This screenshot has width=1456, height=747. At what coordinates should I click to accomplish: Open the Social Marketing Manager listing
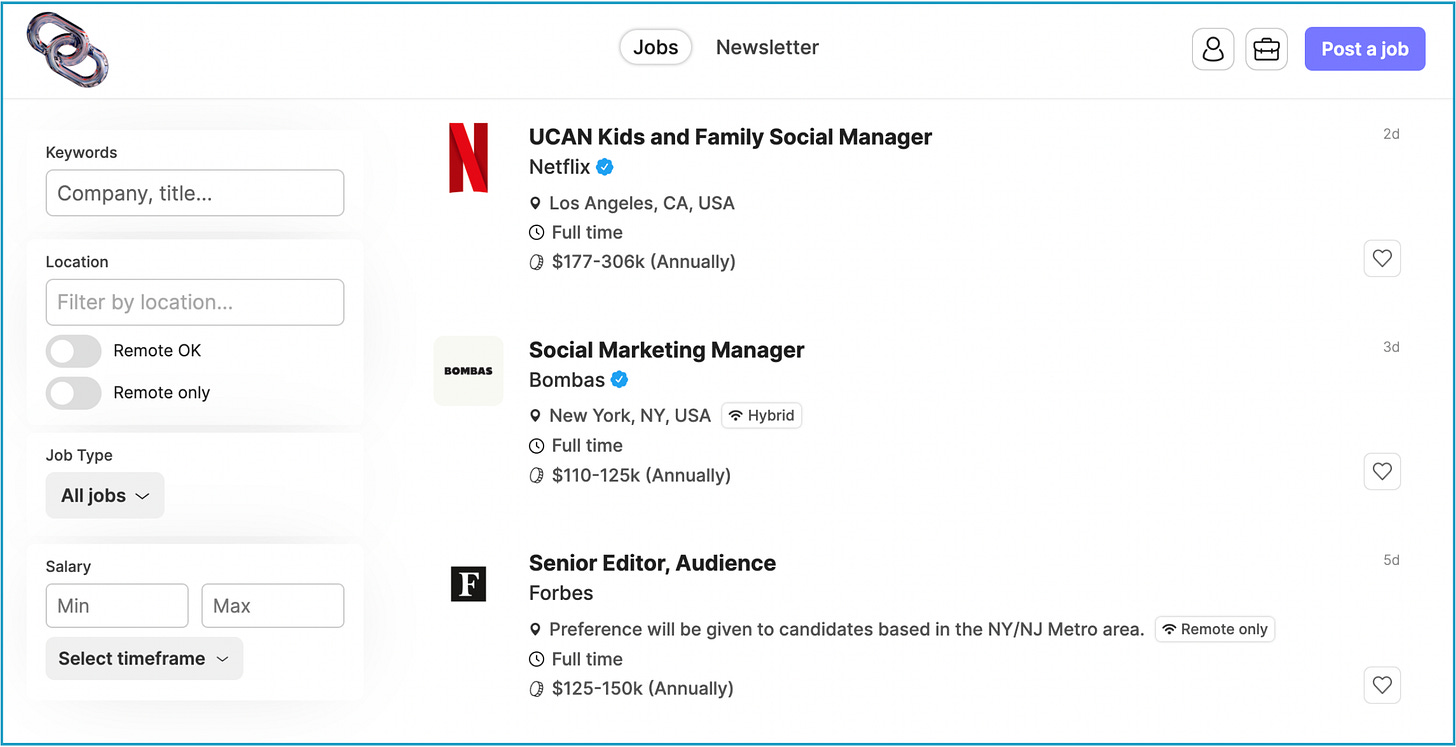(x=666, y=350)
